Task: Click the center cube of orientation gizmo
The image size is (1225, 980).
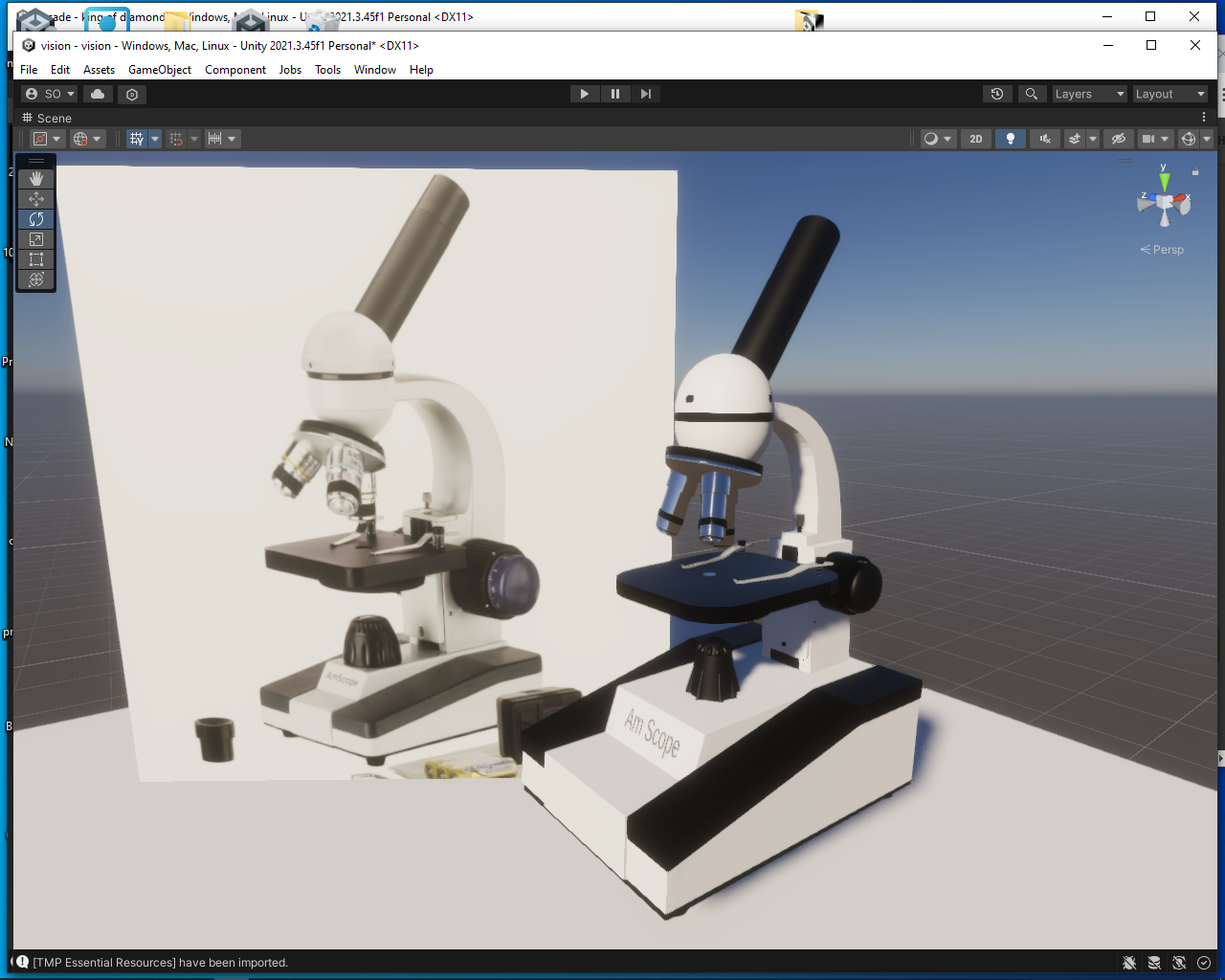Action: pos(1165,202)
